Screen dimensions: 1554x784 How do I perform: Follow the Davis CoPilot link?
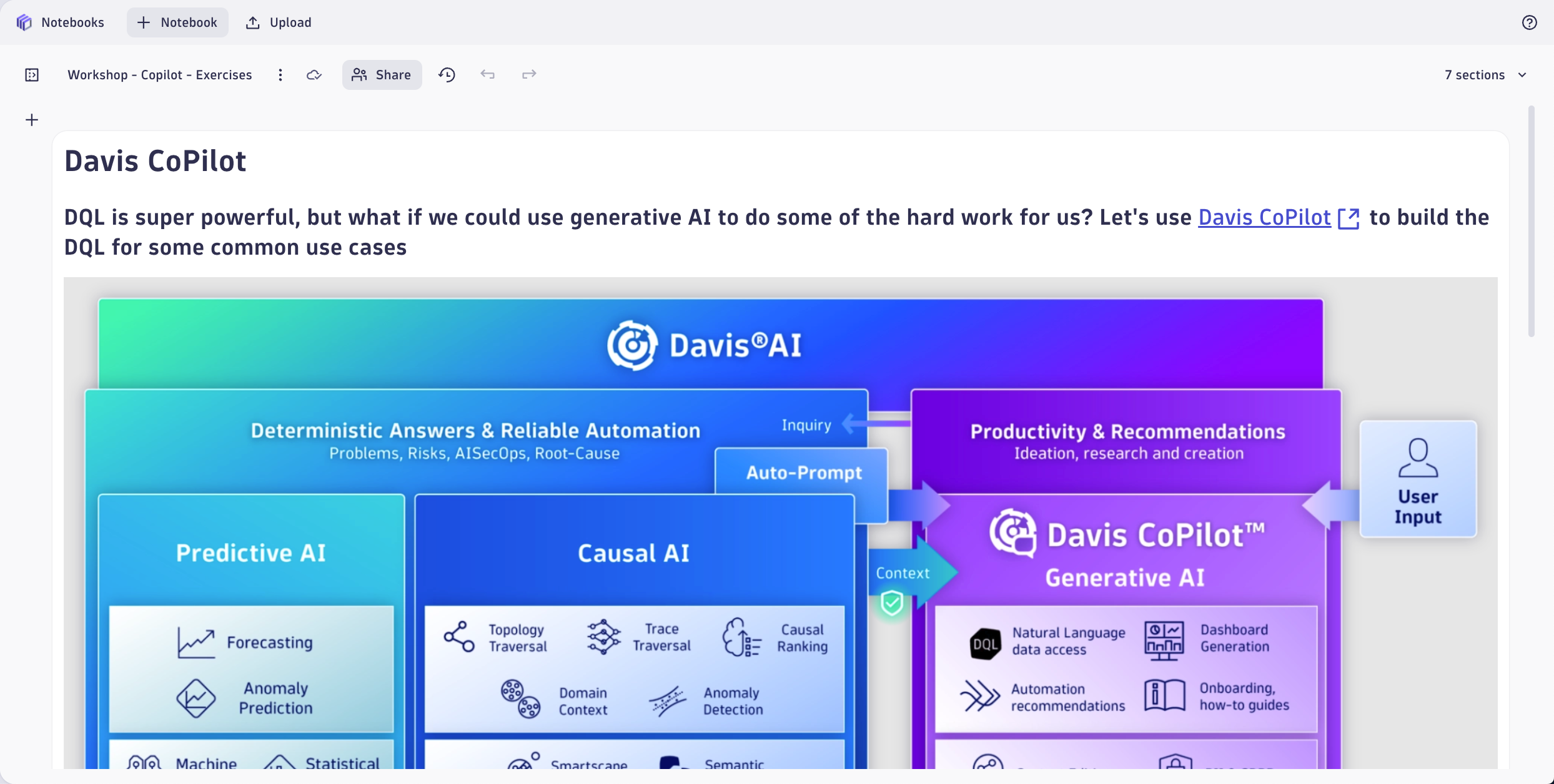[1265, 217]
